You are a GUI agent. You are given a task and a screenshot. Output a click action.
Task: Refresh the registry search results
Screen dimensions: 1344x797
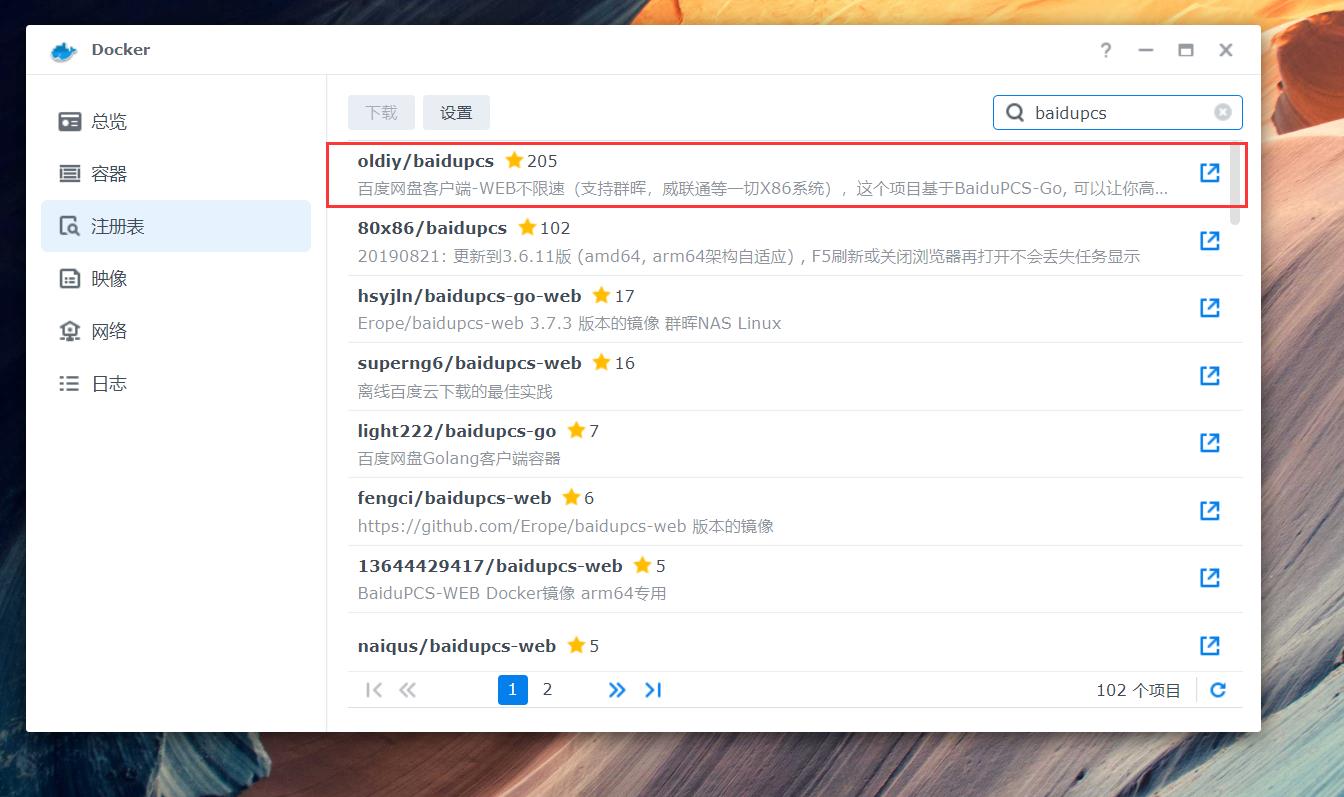tap(1218, 689)
